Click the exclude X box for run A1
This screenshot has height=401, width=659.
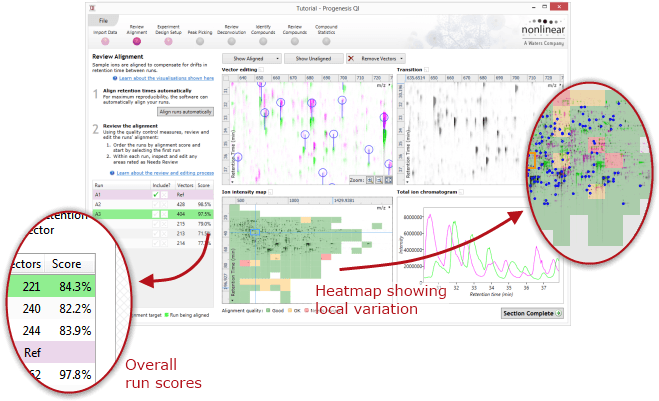tap(164, 195)
